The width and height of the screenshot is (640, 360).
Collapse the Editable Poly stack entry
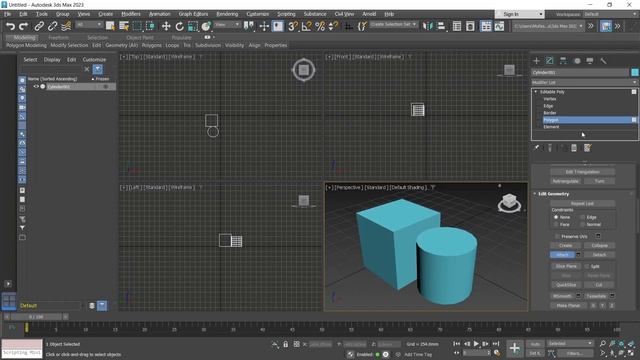tap(536, 92)
